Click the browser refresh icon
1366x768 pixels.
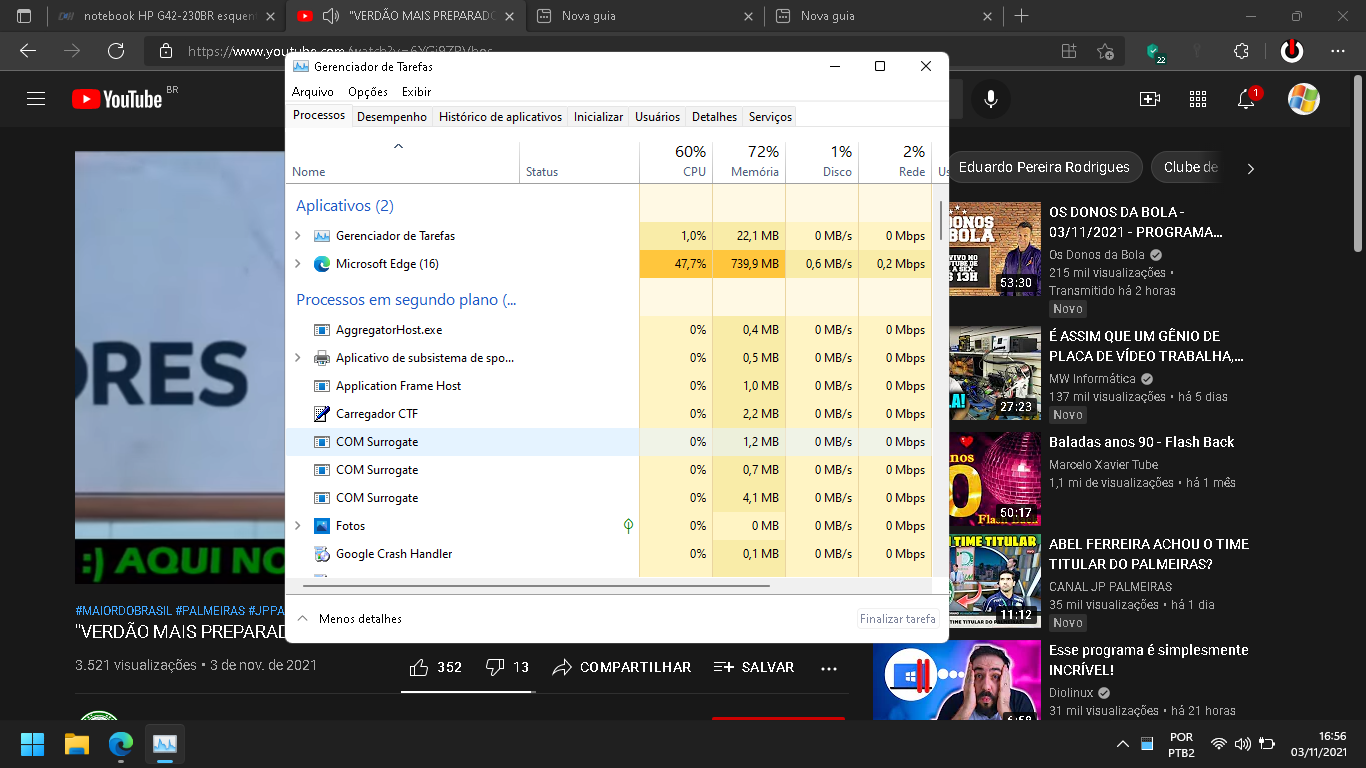point(116,51)
